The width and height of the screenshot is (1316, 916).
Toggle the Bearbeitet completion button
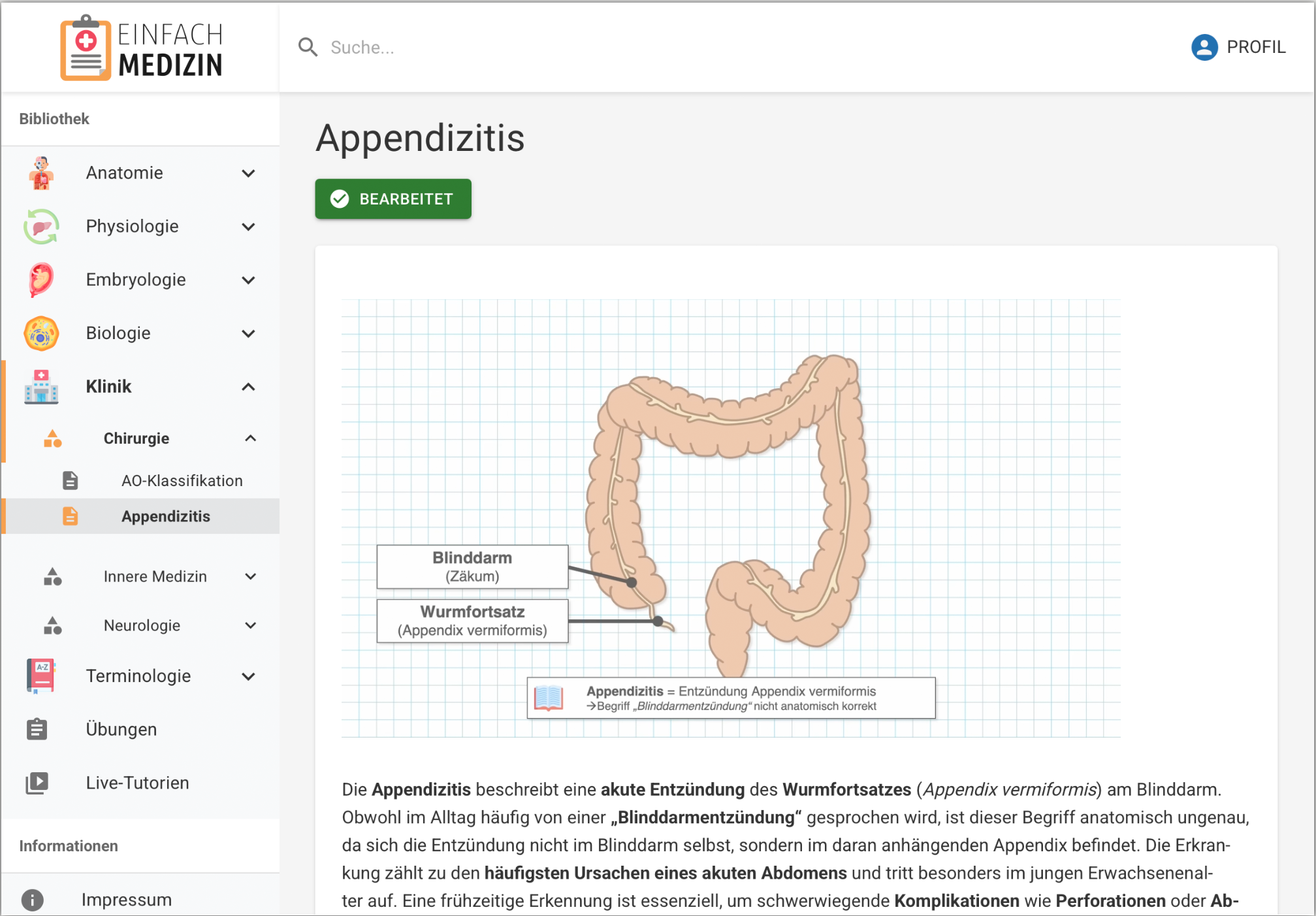(x=393, y=199)
